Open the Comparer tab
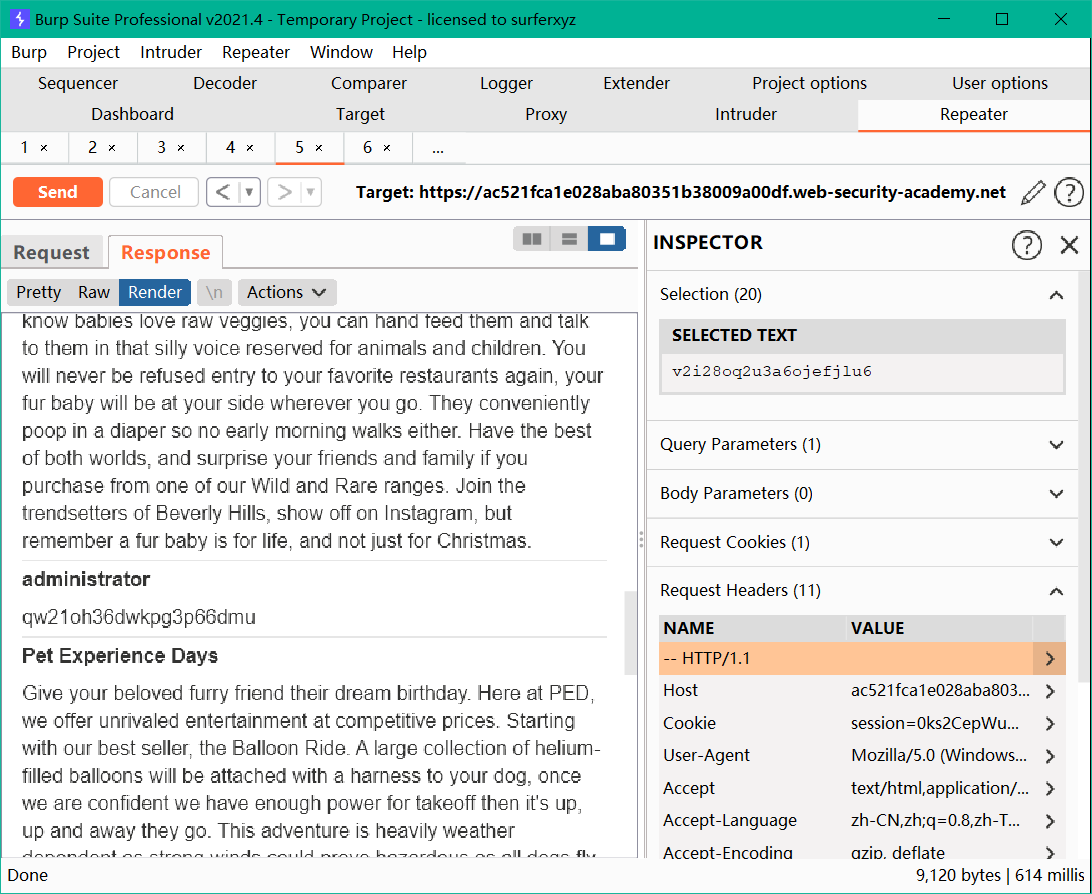1092x894 pixels. [368, 84]
